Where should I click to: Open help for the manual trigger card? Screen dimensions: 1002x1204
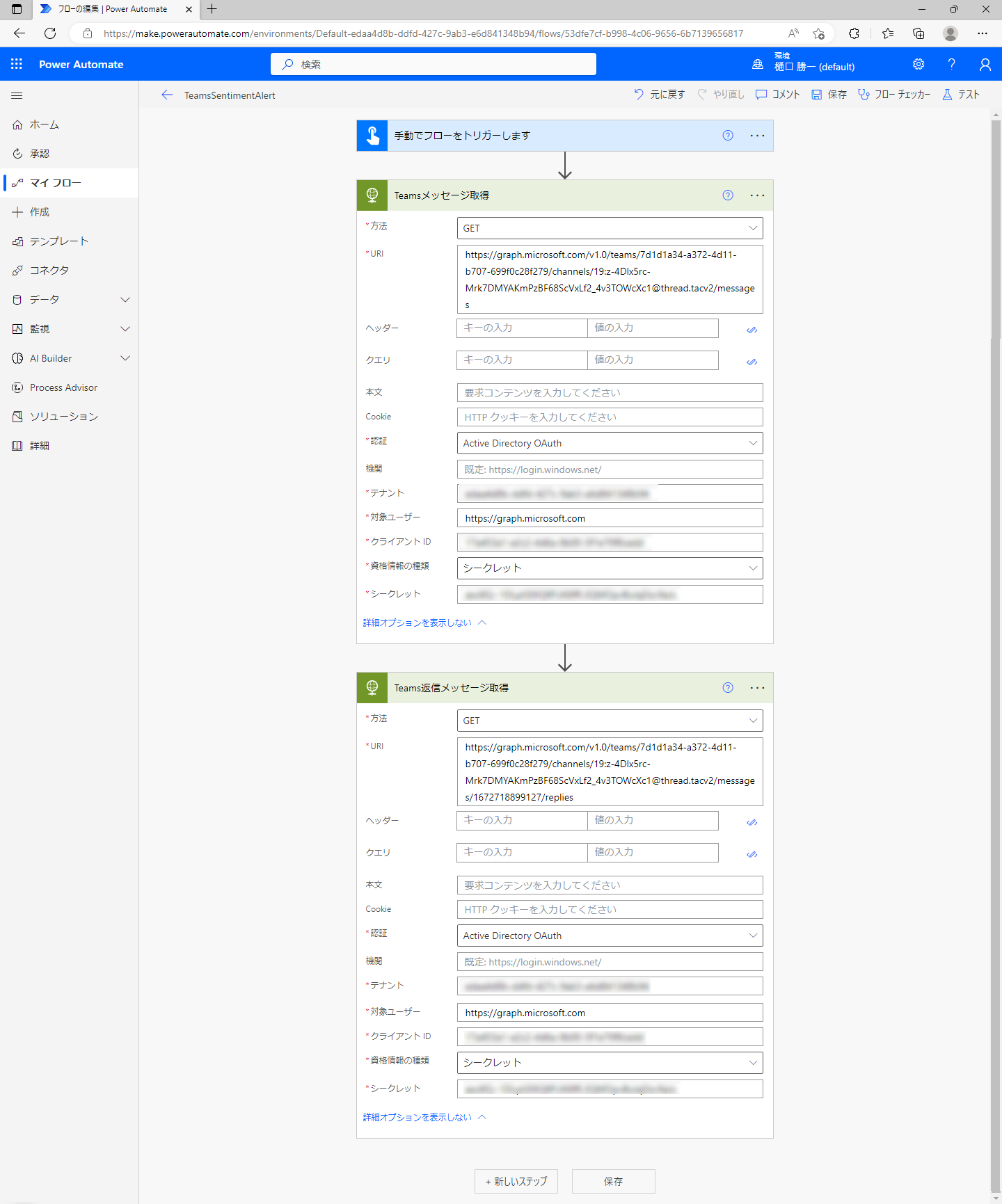pos(728,136)
